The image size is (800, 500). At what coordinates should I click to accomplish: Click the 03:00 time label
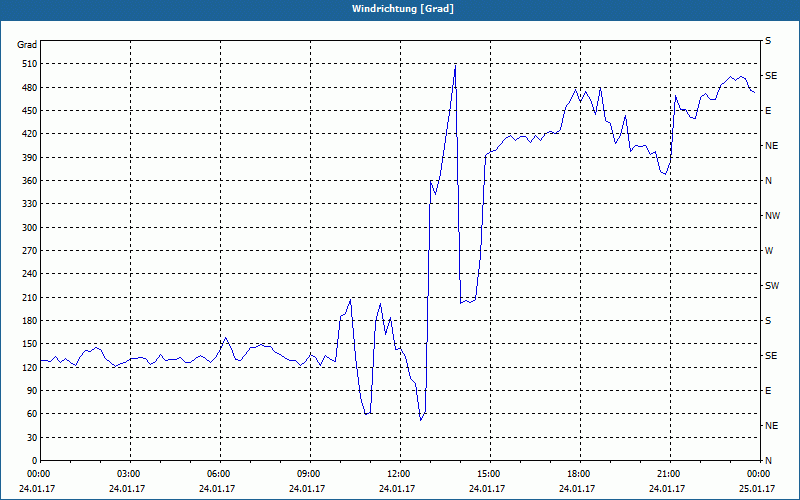[x=131, y=473]
